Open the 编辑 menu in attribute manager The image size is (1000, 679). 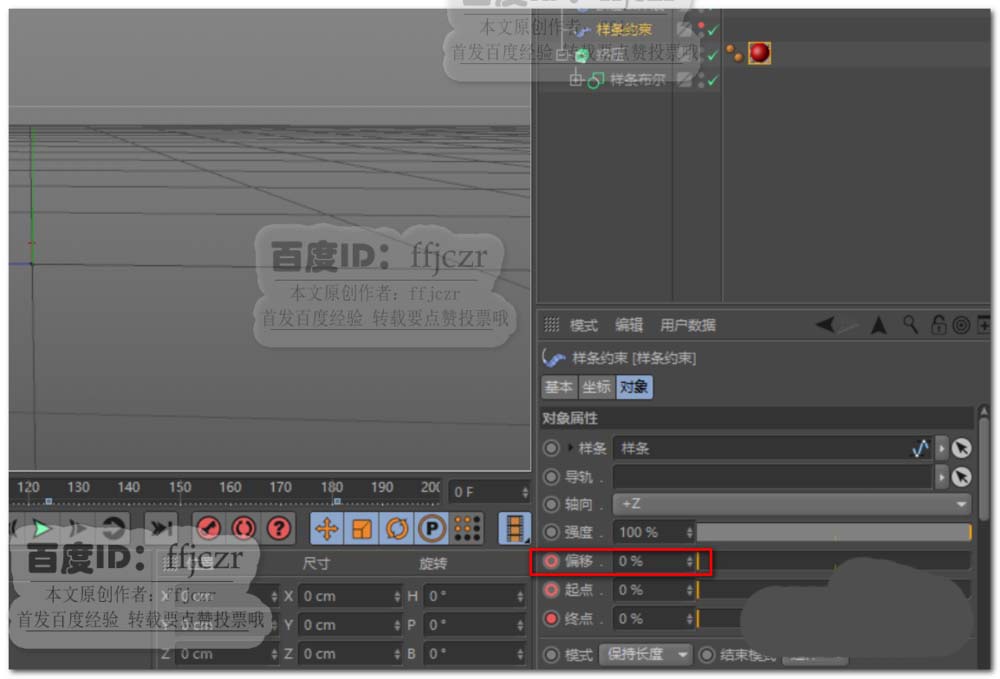tap(629, 325)
